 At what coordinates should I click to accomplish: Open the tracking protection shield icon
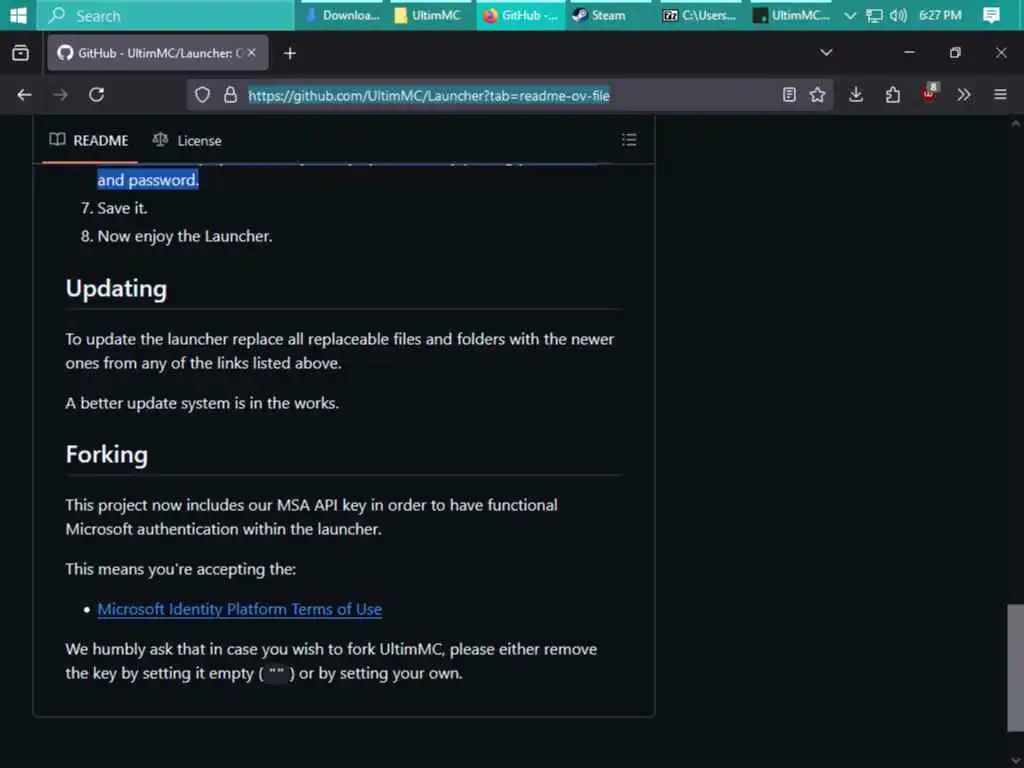click(x=202, y=95)
